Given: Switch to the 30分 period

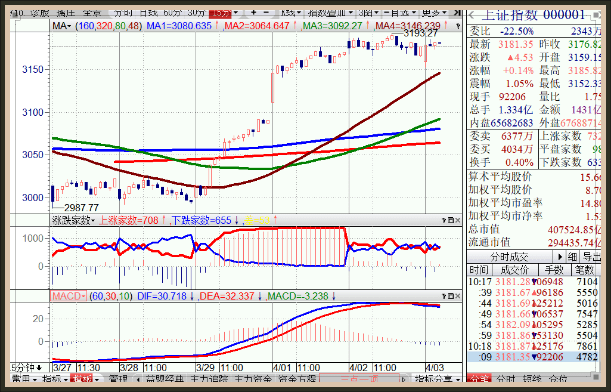Looking at the screenshot, I should (196, 13).
